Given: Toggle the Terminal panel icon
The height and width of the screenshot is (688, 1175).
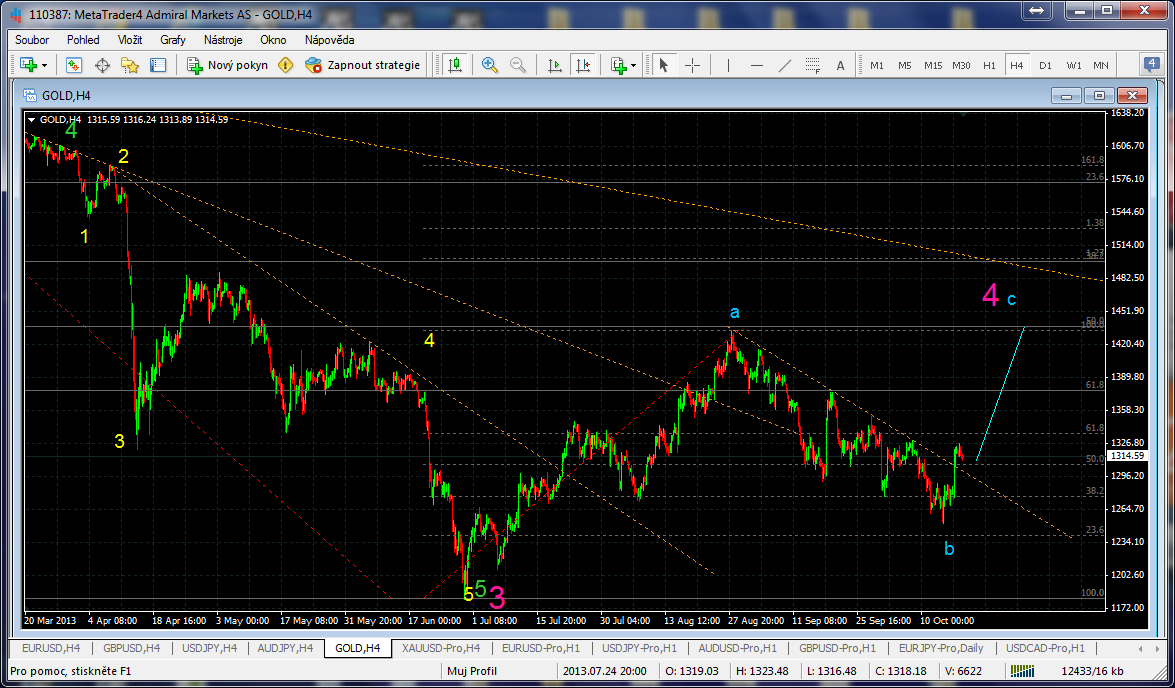Looking at the screenshot, I should 158,65.
